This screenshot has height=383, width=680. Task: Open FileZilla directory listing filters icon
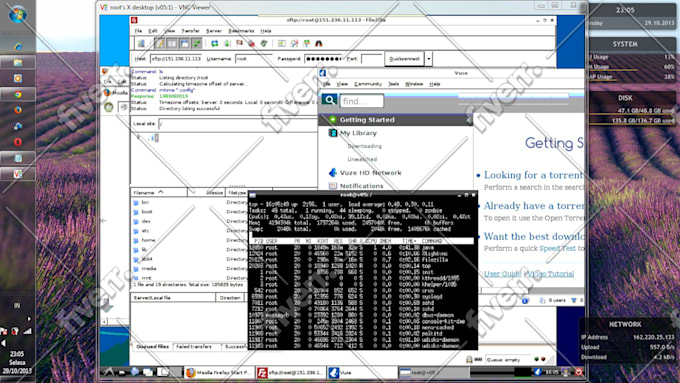pos(282,43)
